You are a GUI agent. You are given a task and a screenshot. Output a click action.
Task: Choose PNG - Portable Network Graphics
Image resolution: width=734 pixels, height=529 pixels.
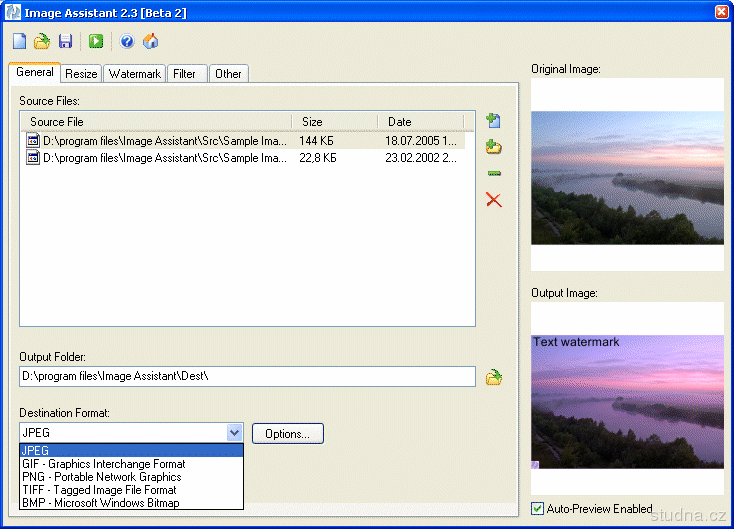tap(132, 477)
